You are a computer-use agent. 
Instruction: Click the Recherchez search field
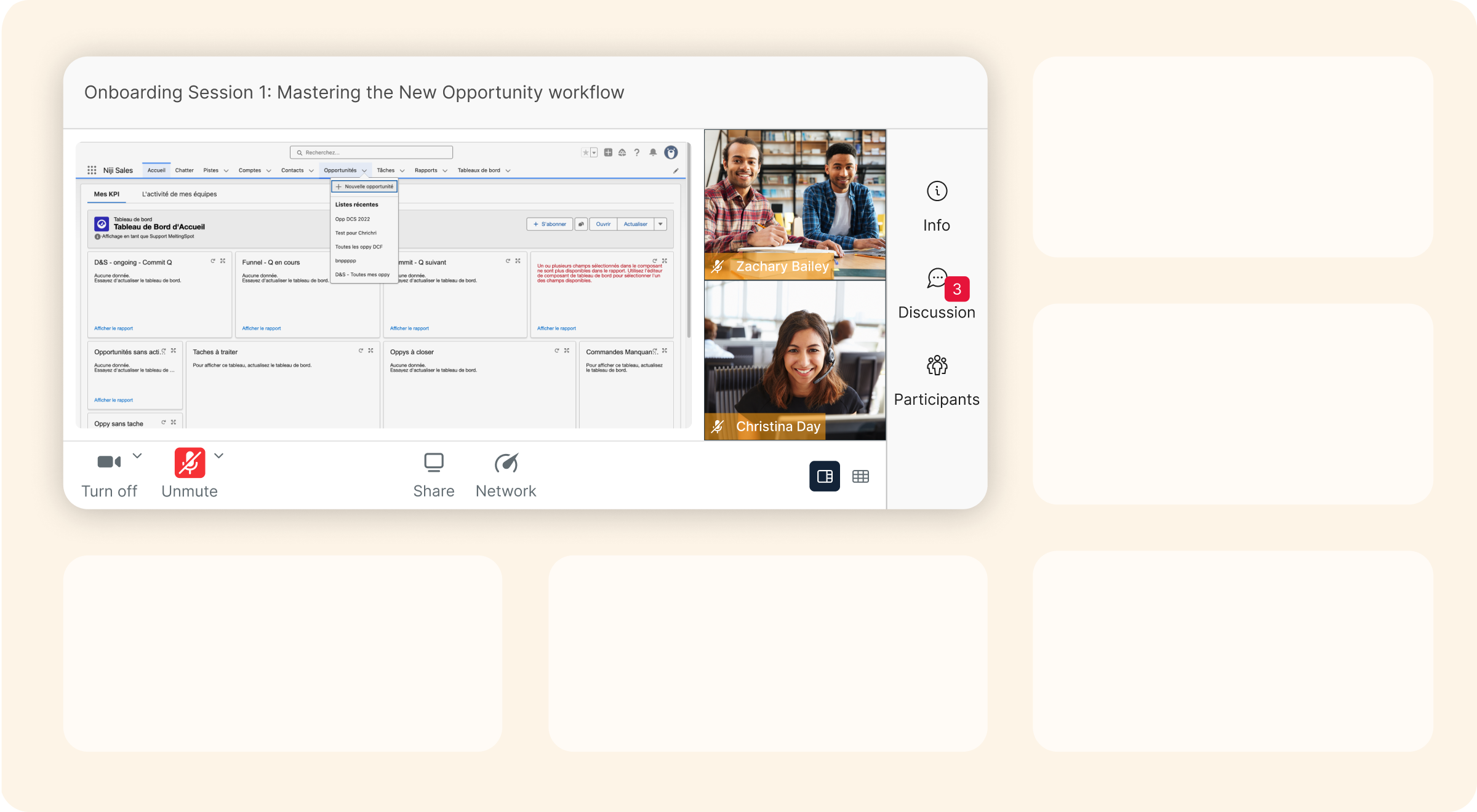(x=371, y=153)
